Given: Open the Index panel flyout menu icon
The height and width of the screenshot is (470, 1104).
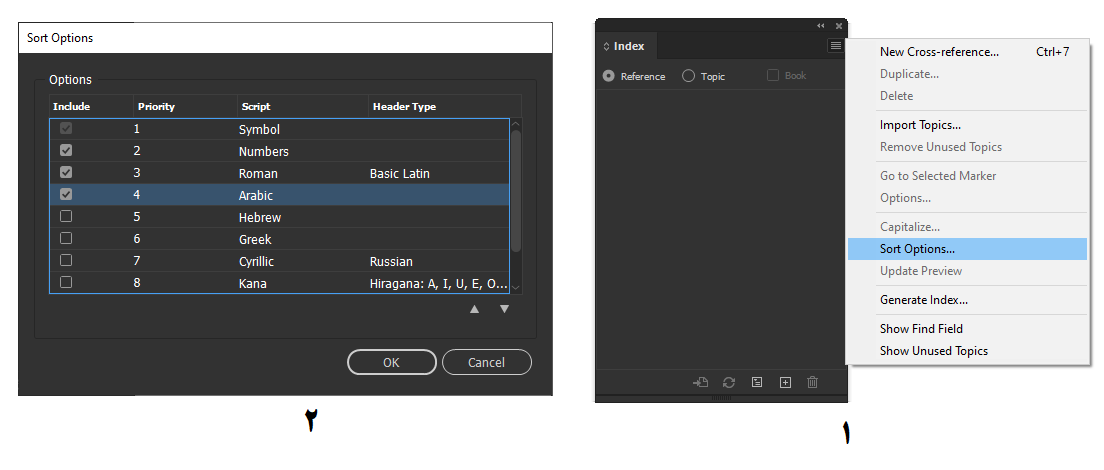Looking at the screenshot, I should point(835,46).
